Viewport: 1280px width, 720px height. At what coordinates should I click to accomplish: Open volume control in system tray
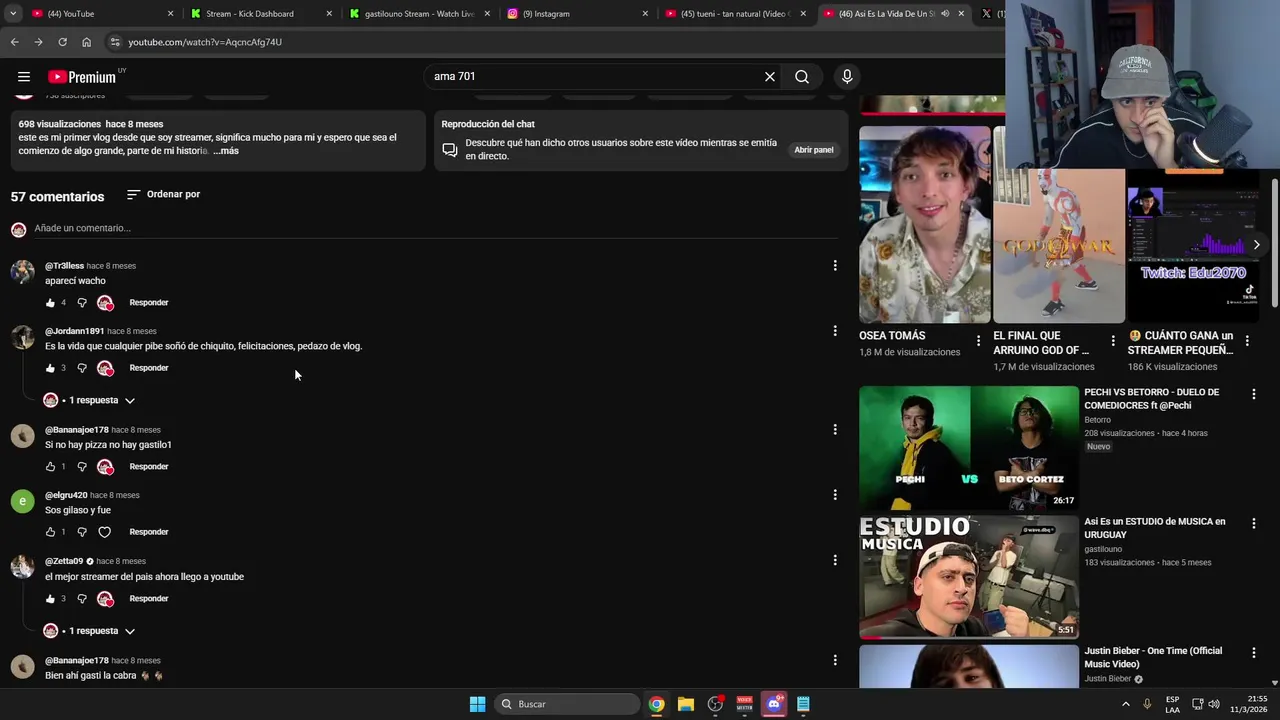pyautogui.click(x=1214, y=704)
